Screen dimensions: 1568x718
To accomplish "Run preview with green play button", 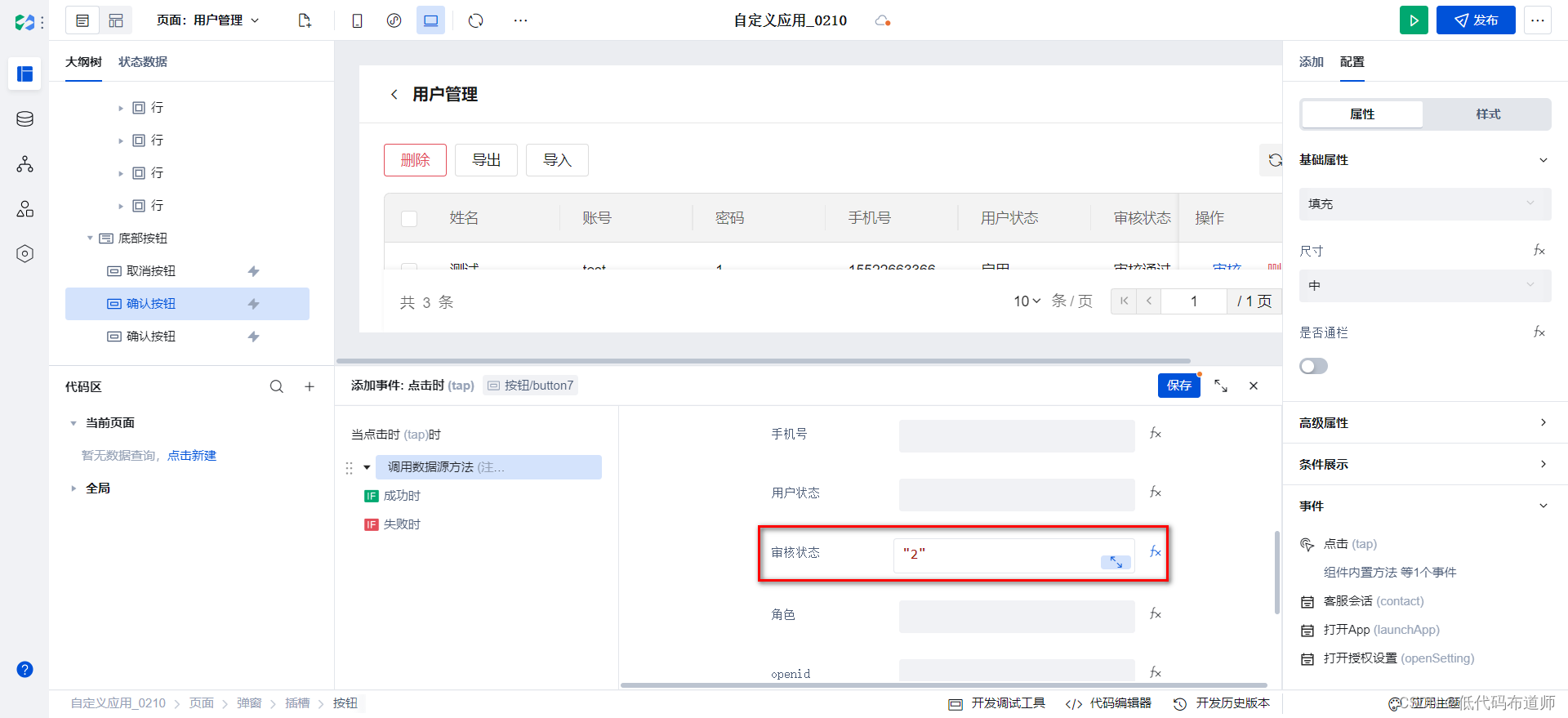I will point(1414,20).
